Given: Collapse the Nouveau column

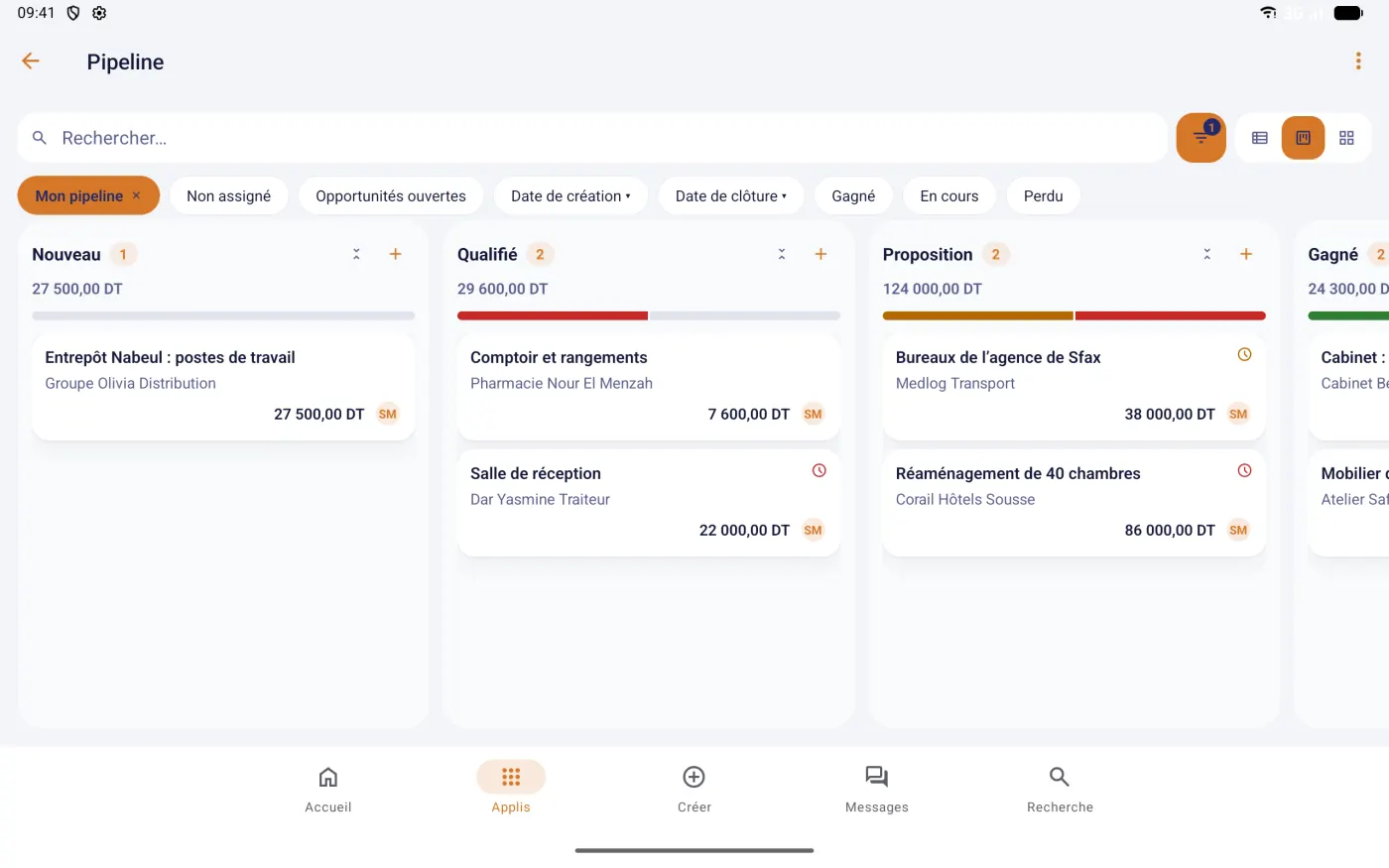Looking at the screenshot, I should (356, 254).
